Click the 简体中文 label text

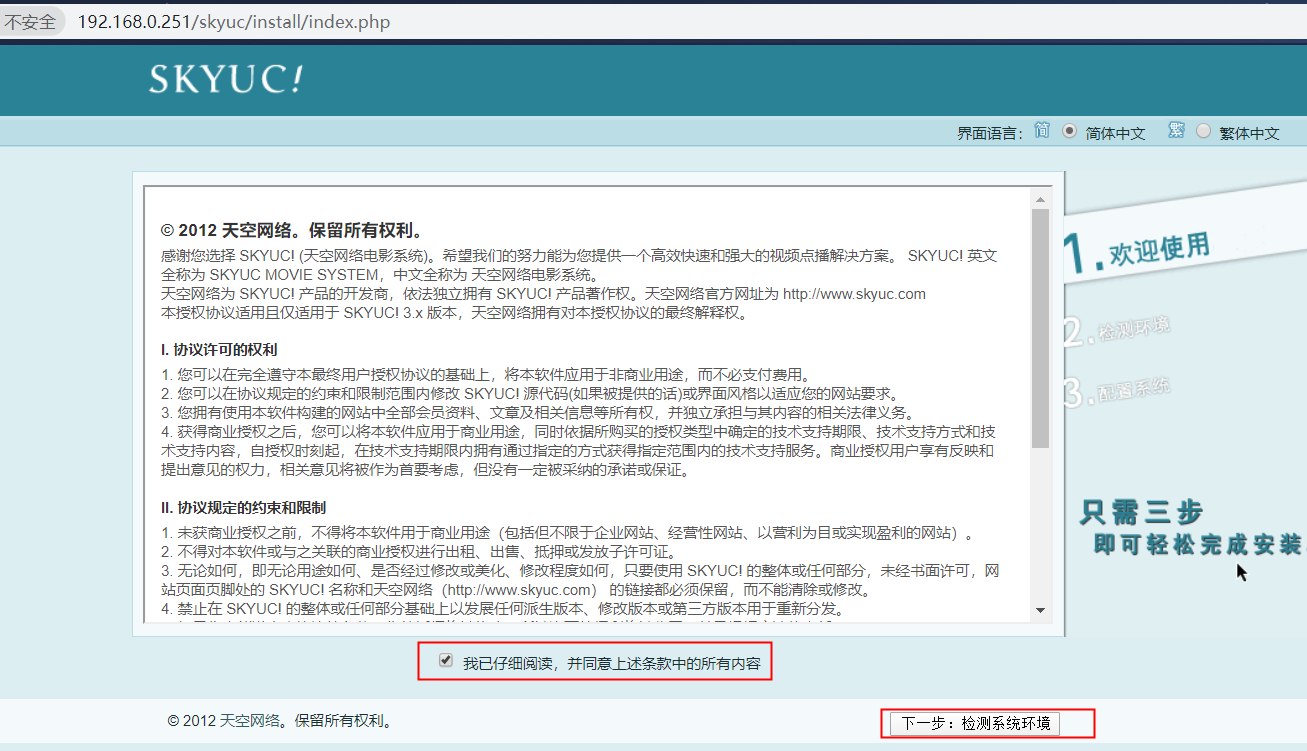pyautogui.click(x=1116, y=133)
